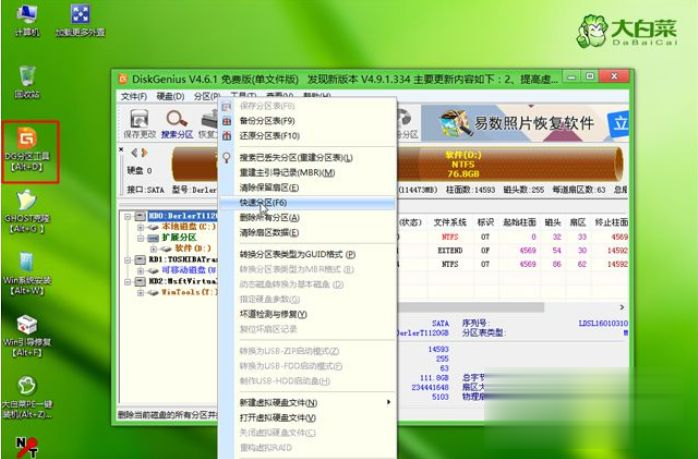Viewport: 698px width, 459px height.
Task: Click the 文件系统 column header
Action: point(450,222)
